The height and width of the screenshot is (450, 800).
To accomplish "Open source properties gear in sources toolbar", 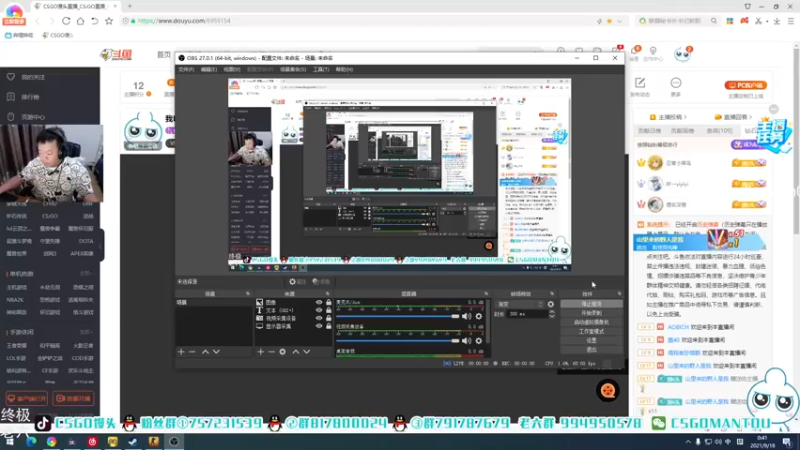I will pyautogui.click(x=283, y=352).
